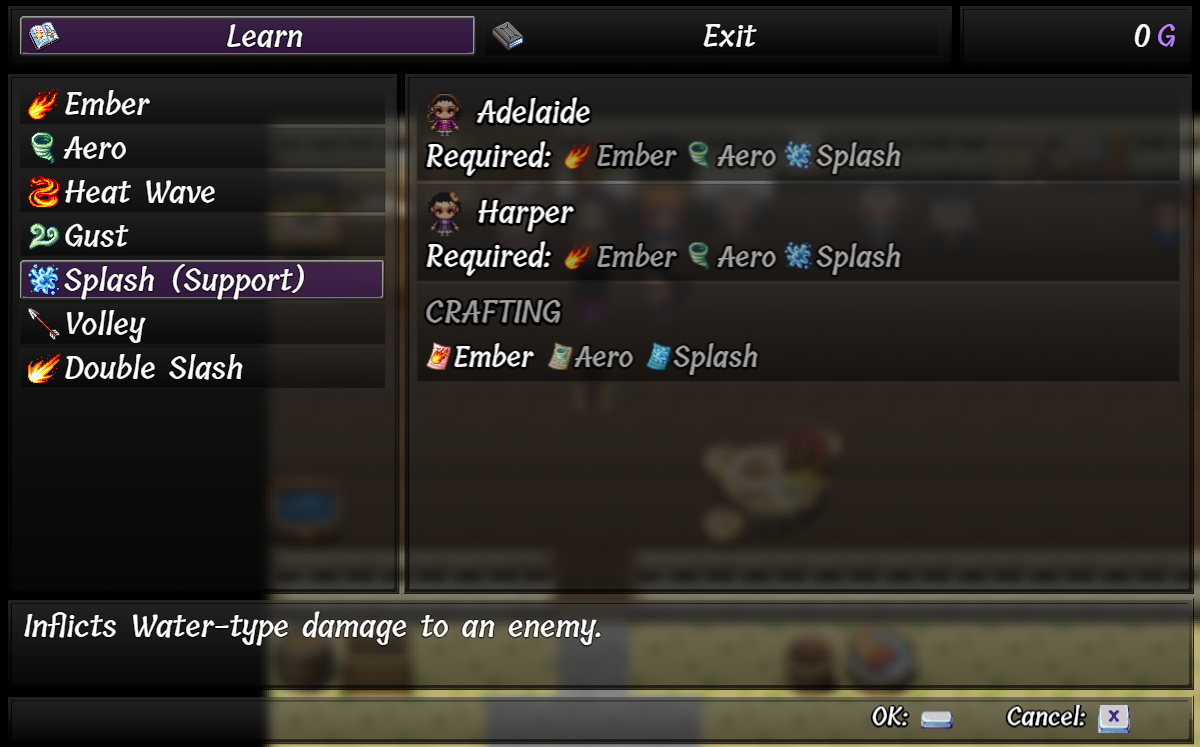The width and height of the screenshot is (1200, 747).
Task: Click Harper's character portrait
Action: click(444, 213)
